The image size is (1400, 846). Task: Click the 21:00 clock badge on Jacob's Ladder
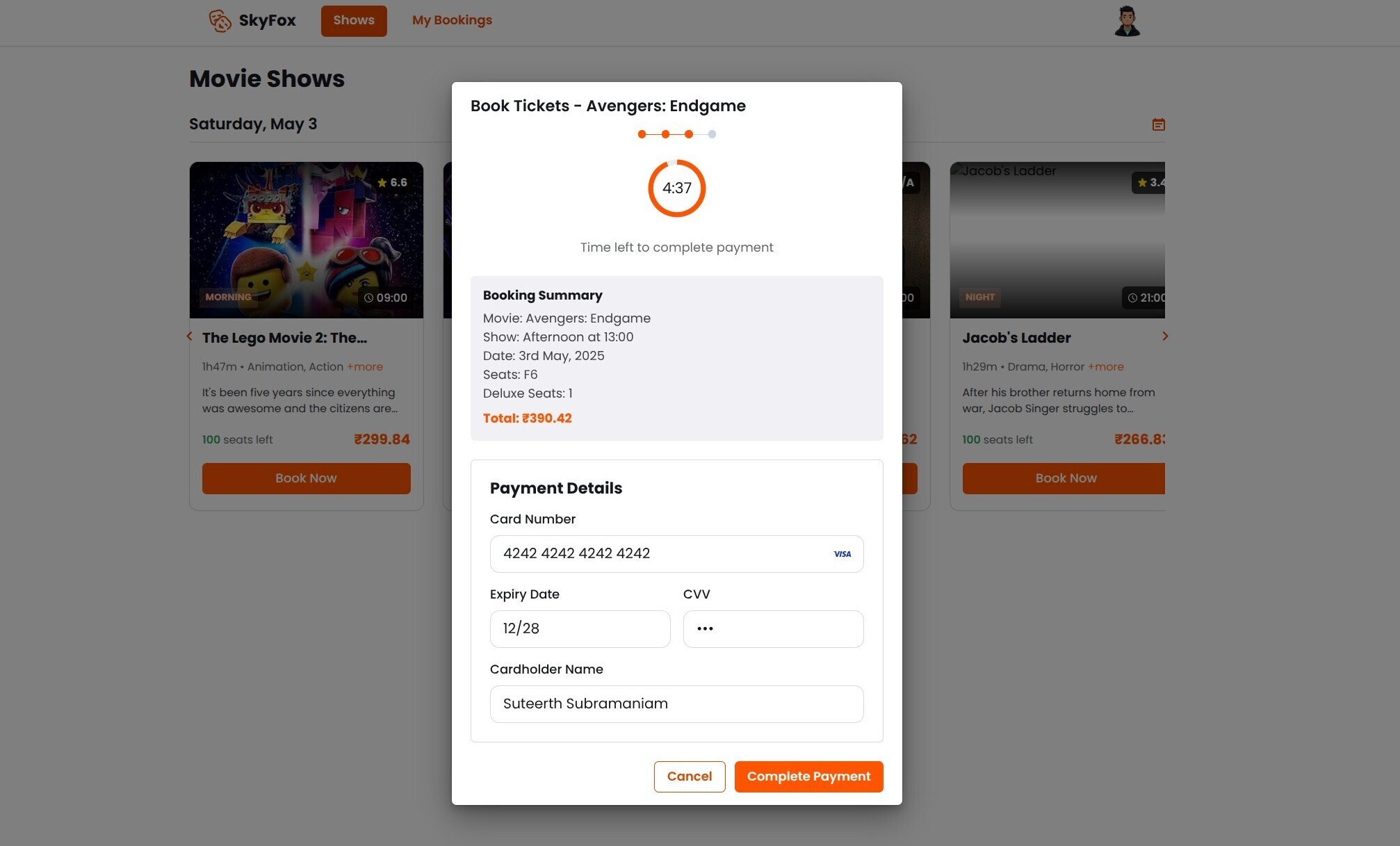tap(1145, 298)
